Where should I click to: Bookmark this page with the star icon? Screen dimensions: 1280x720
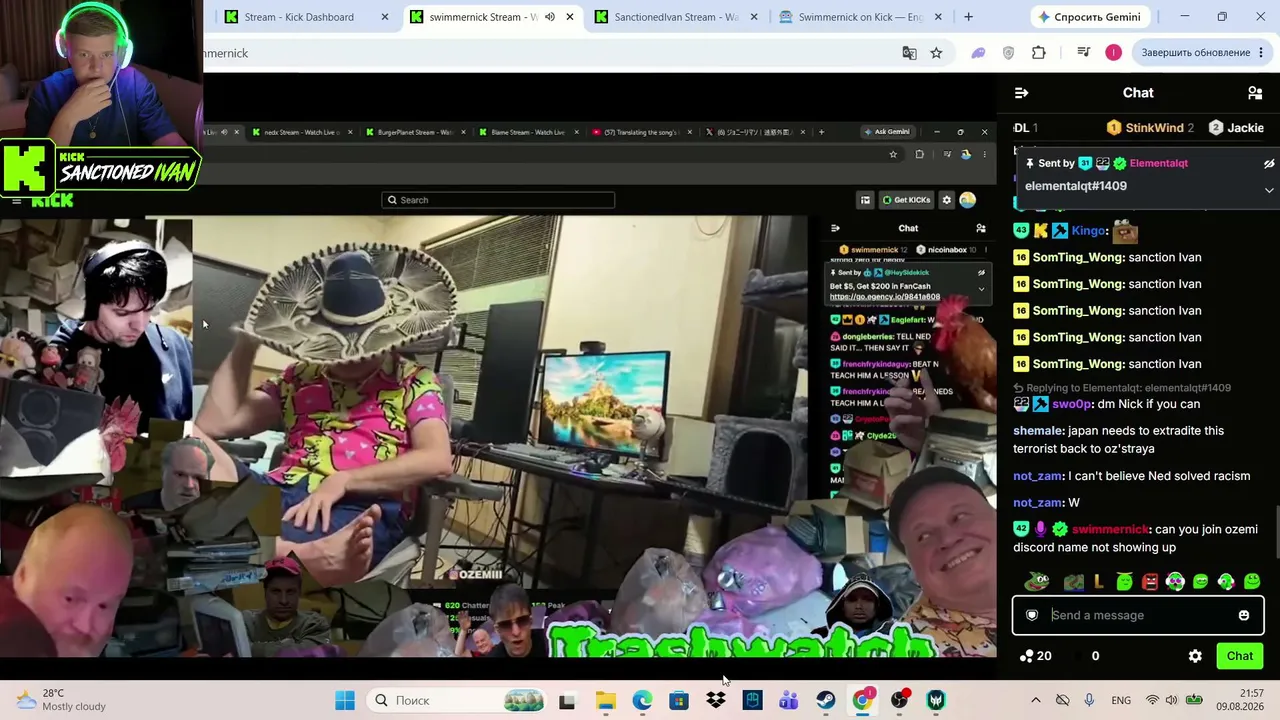936,53
